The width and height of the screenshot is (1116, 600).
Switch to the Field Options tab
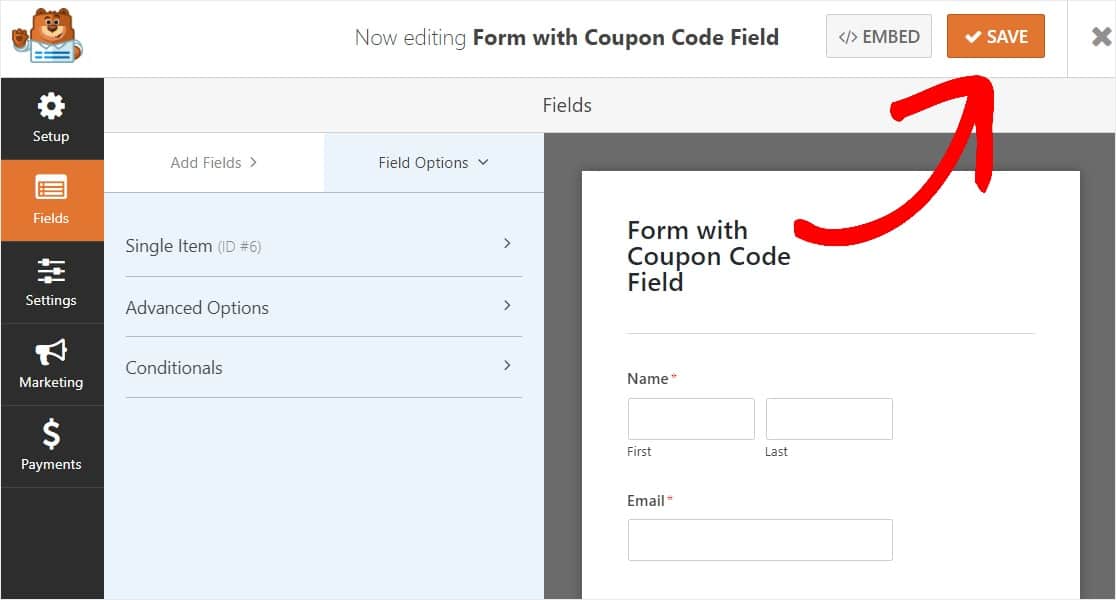click(433, 163)
